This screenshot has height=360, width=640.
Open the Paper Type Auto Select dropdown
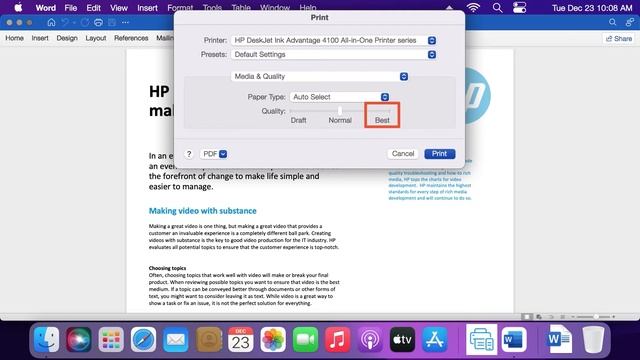(x=339, y=97)
